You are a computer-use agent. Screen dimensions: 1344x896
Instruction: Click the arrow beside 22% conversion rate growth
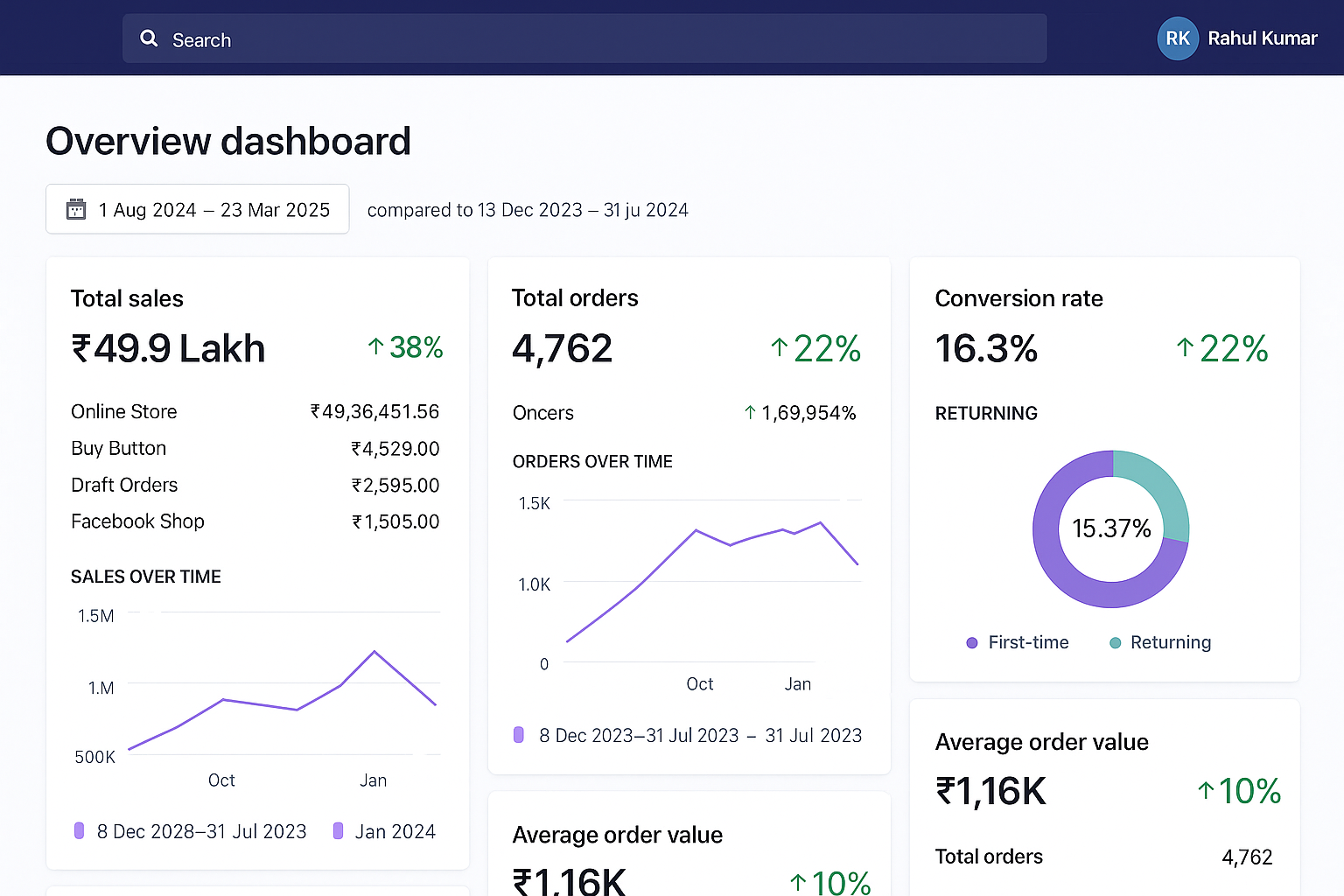[x=1185, y=348]
